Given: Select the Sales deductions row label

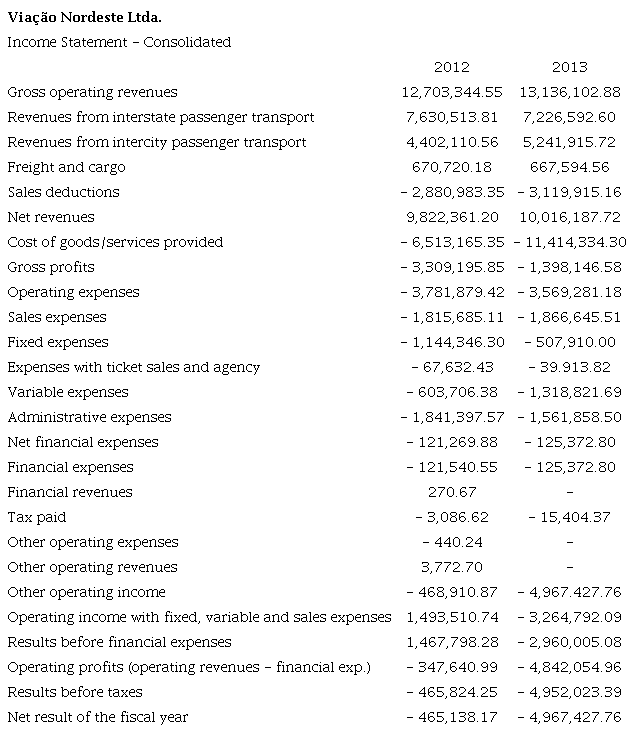Looking at the screenshot, I should [63, 192].
